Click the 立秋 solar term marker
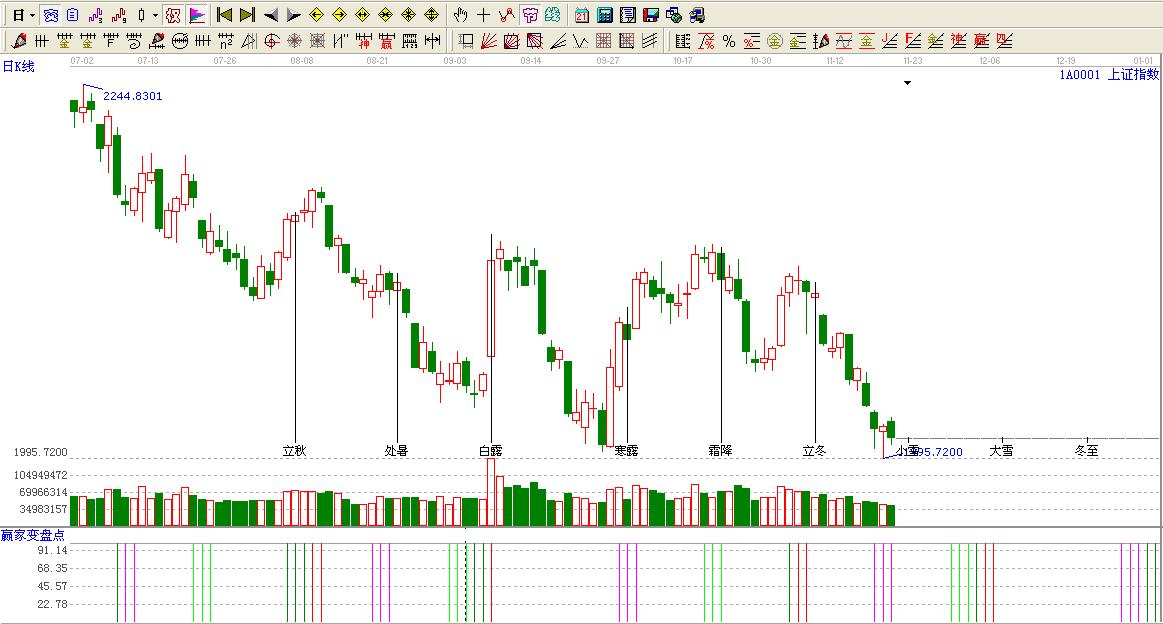This screenshot has width=1163, height=624. point(294,450)
